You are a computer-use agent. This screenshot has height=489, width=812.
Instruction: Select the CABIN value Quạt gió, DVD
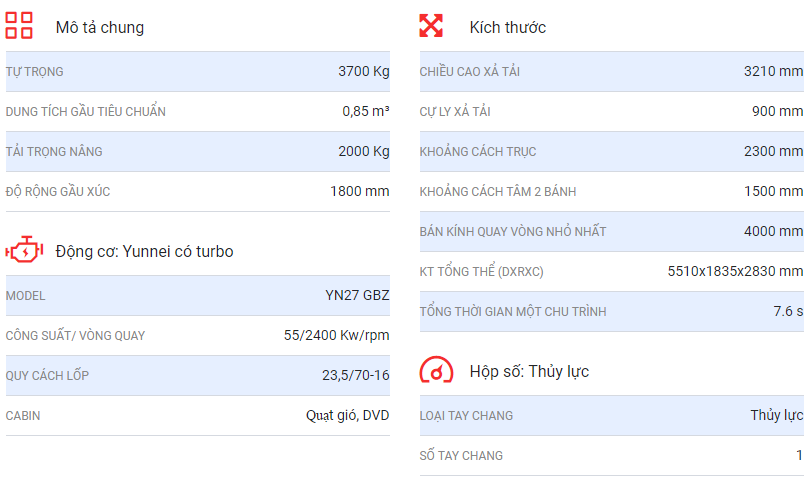(347, 415)
